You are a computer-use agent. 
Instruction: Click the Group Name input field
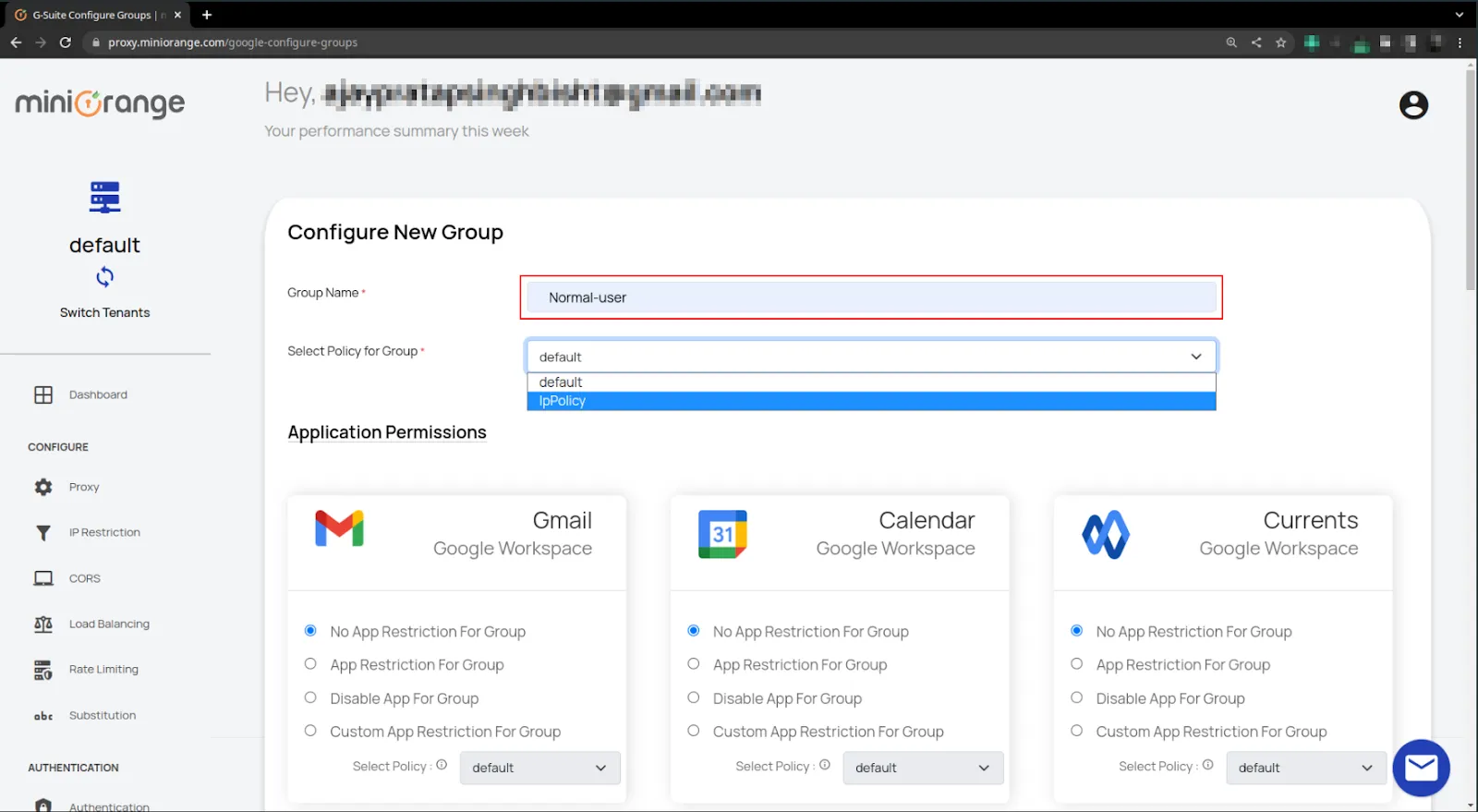(x=871, y=297)
